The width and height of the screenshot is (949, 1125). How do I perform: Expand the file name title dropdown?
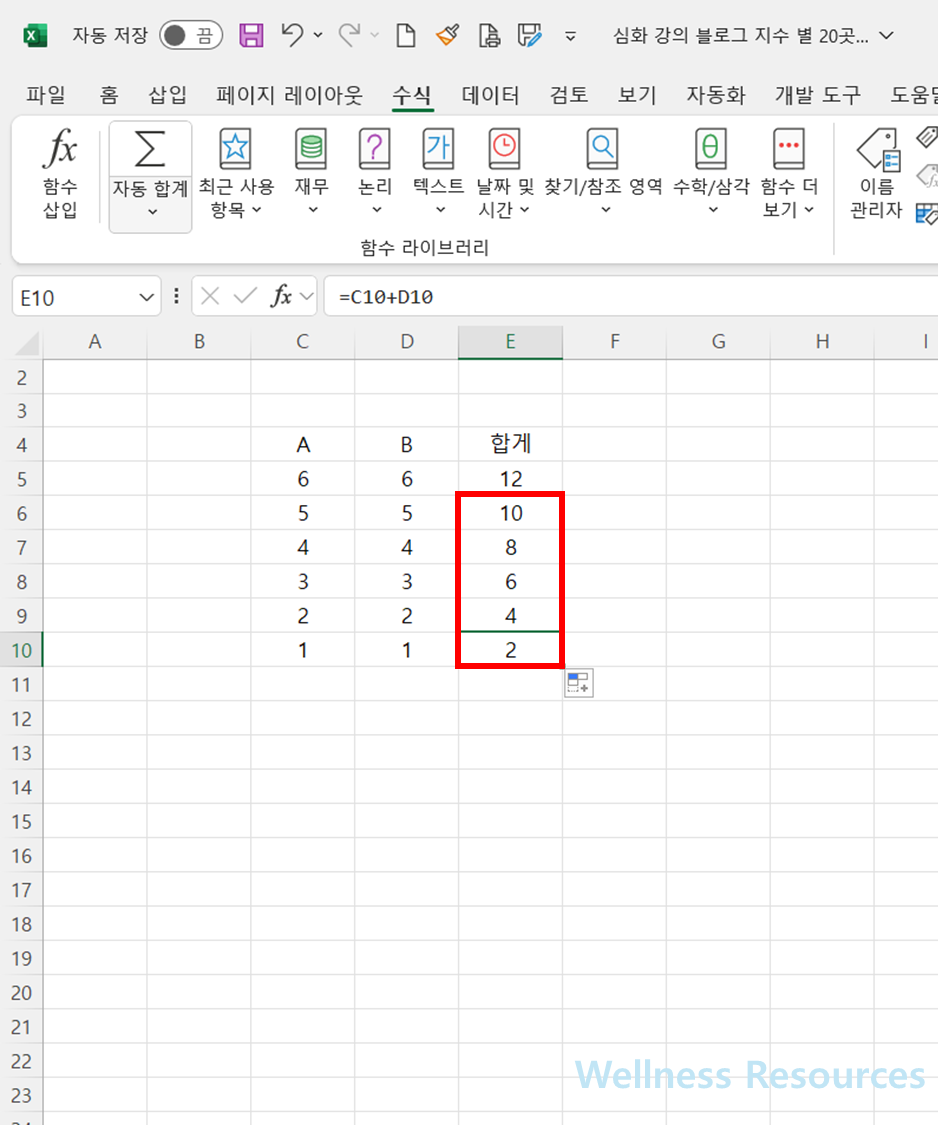(x=887, y=35)
